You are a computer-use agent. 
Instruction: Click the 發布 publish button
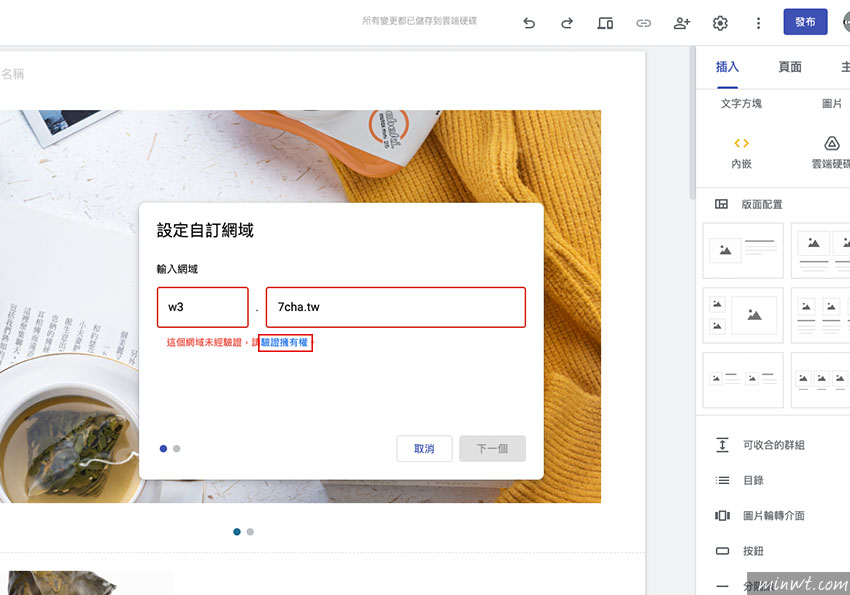pos(805,22)
